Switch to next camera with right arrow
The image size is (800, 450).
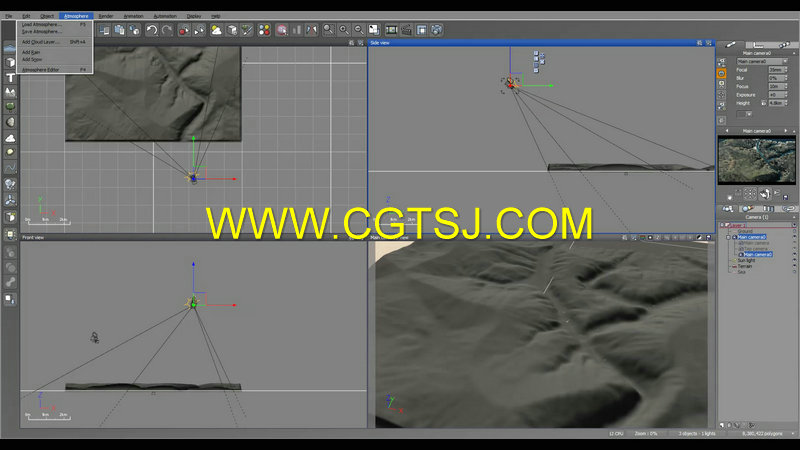[x=786, y=131]
